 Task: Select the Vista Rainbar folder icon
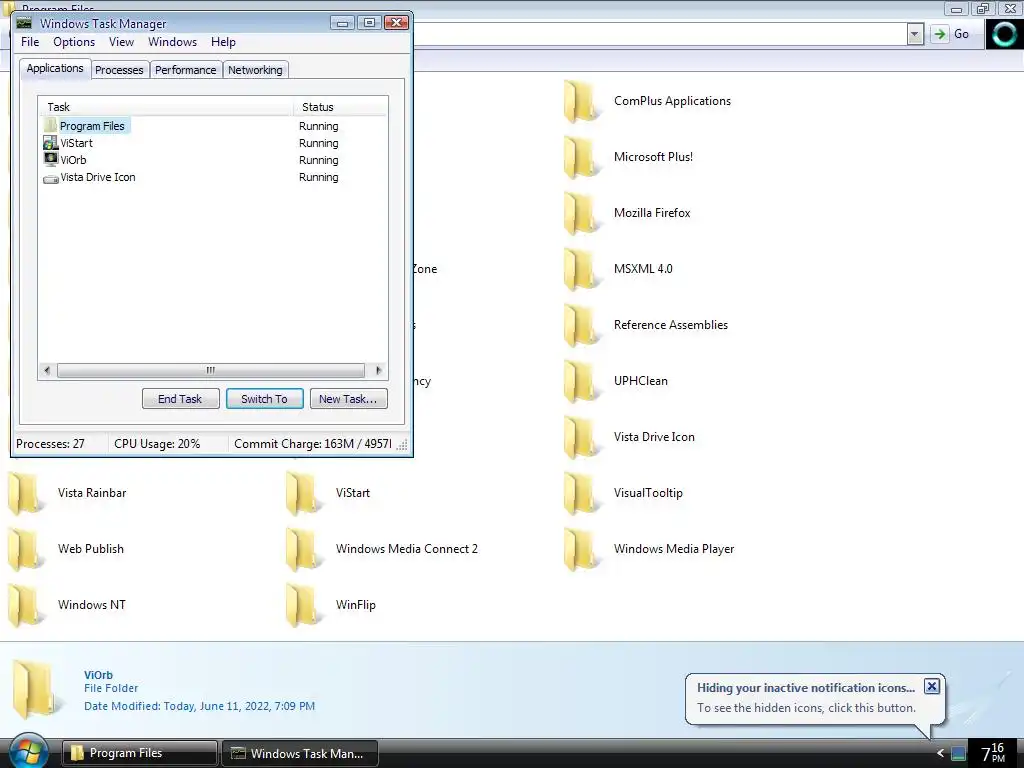(x=24, y=494)
